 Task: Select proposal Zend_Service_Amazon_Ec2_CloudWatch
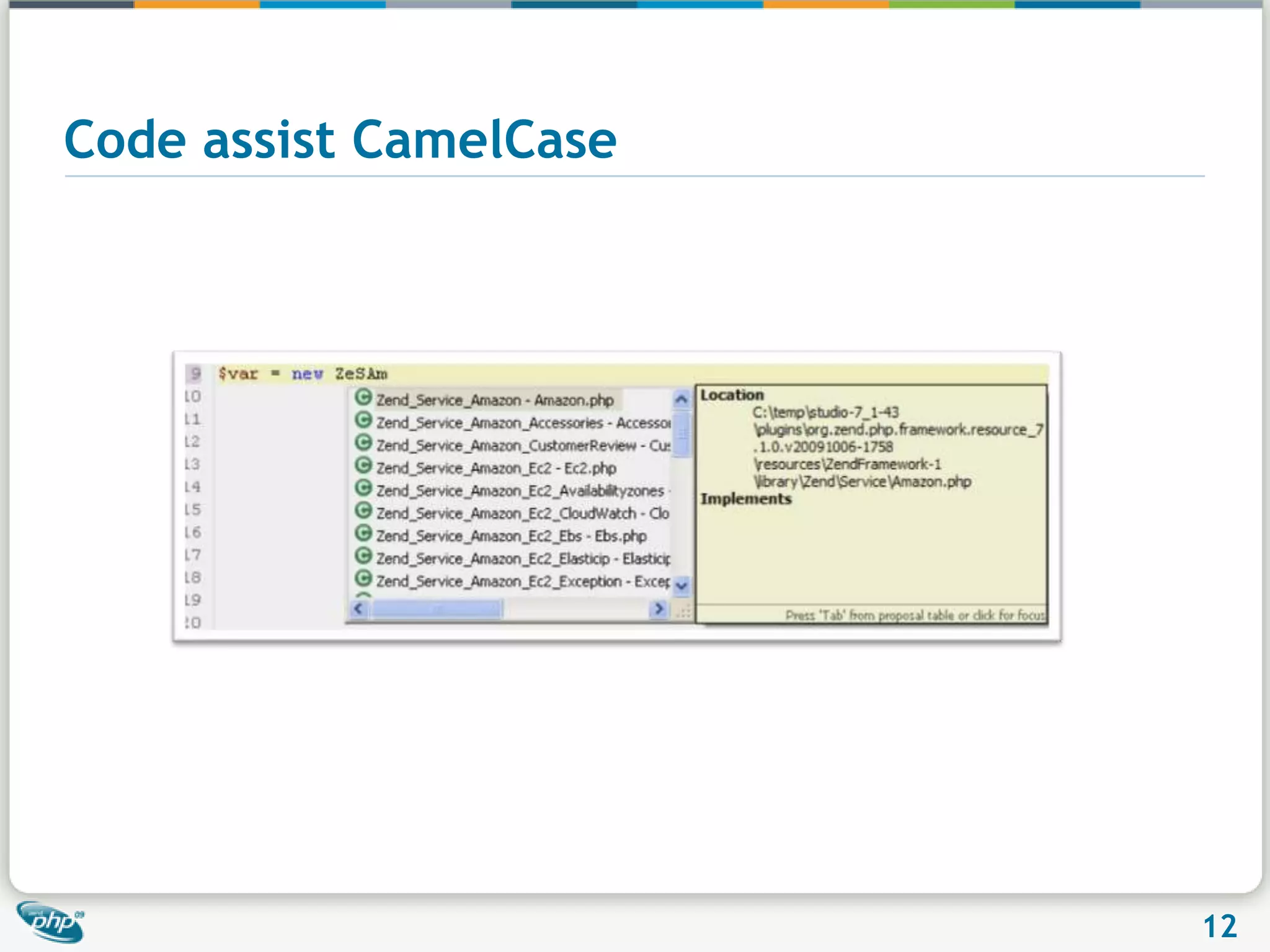523,513
